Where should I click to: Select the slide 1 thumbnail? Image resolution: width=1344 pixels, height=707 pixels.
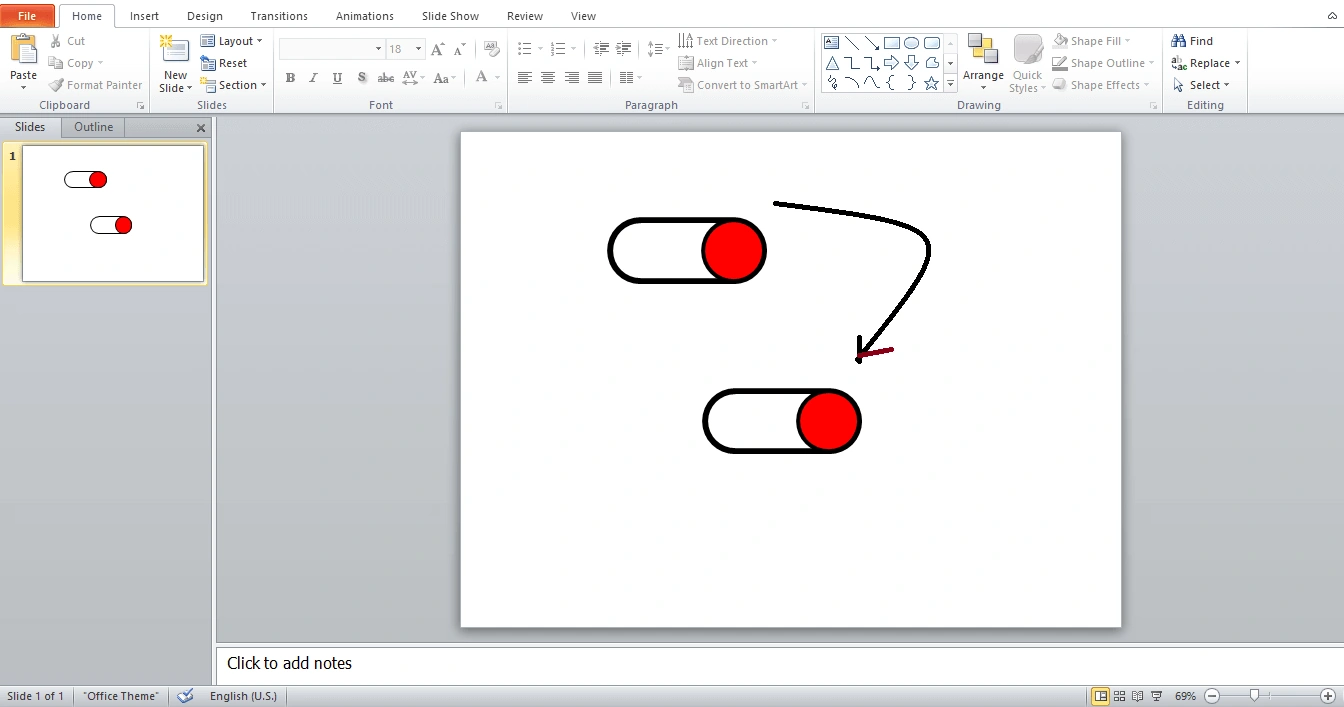(x=113, y=213)
